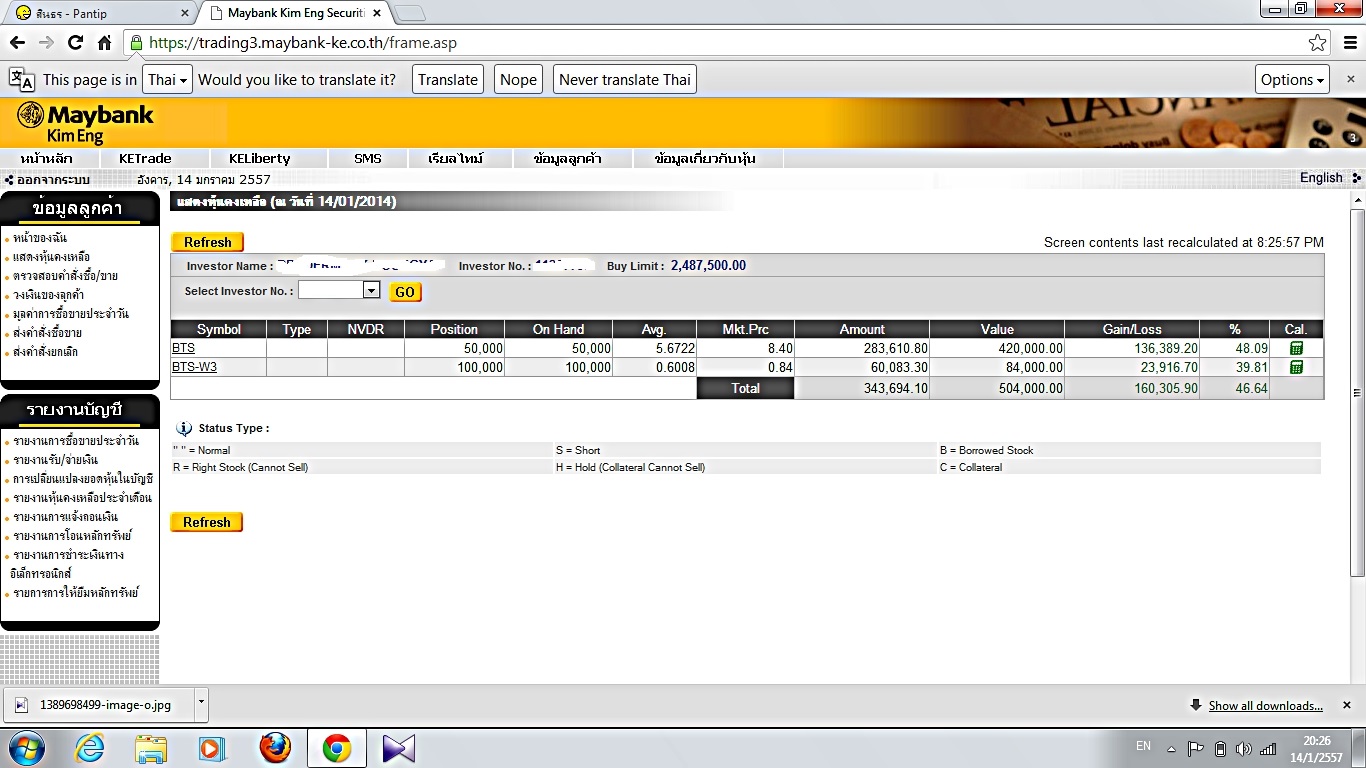Open the KELiberty menu
The image size is (1366, 768).
tap(260, 158)
